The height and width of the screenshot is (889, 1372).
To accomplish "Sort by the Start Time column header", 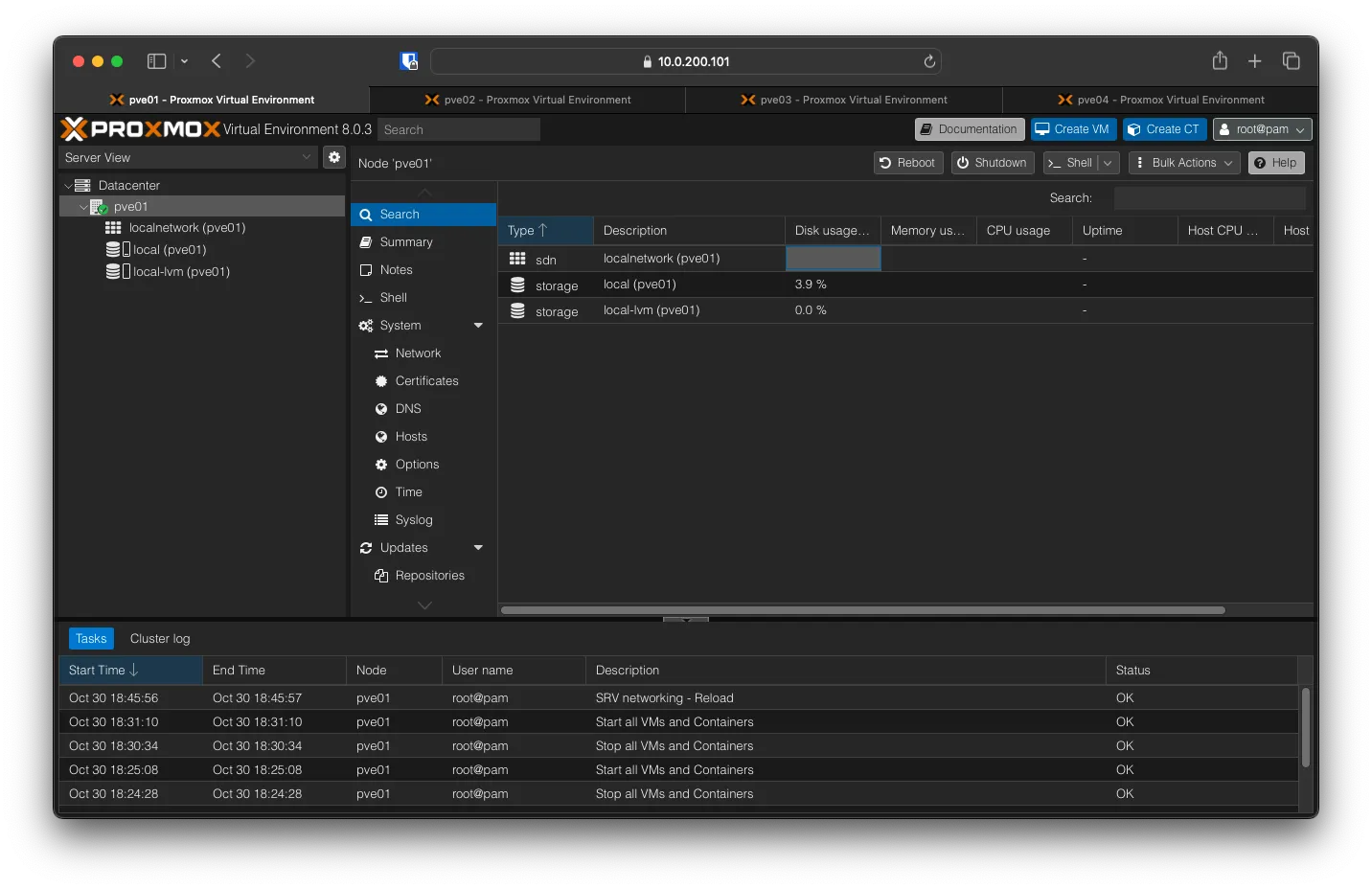I will [130, 671].
